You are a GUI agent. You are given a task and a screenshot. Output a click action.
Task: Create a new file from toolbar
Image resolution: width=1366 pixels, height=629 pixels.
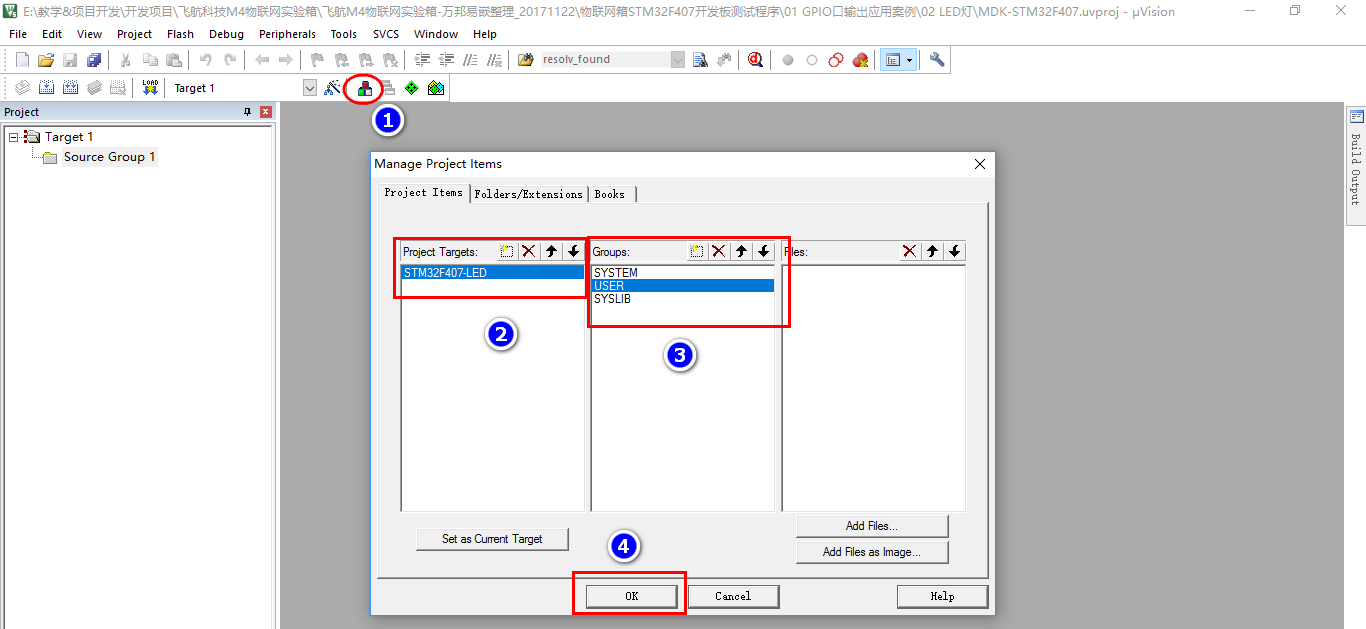pos(22,60)
